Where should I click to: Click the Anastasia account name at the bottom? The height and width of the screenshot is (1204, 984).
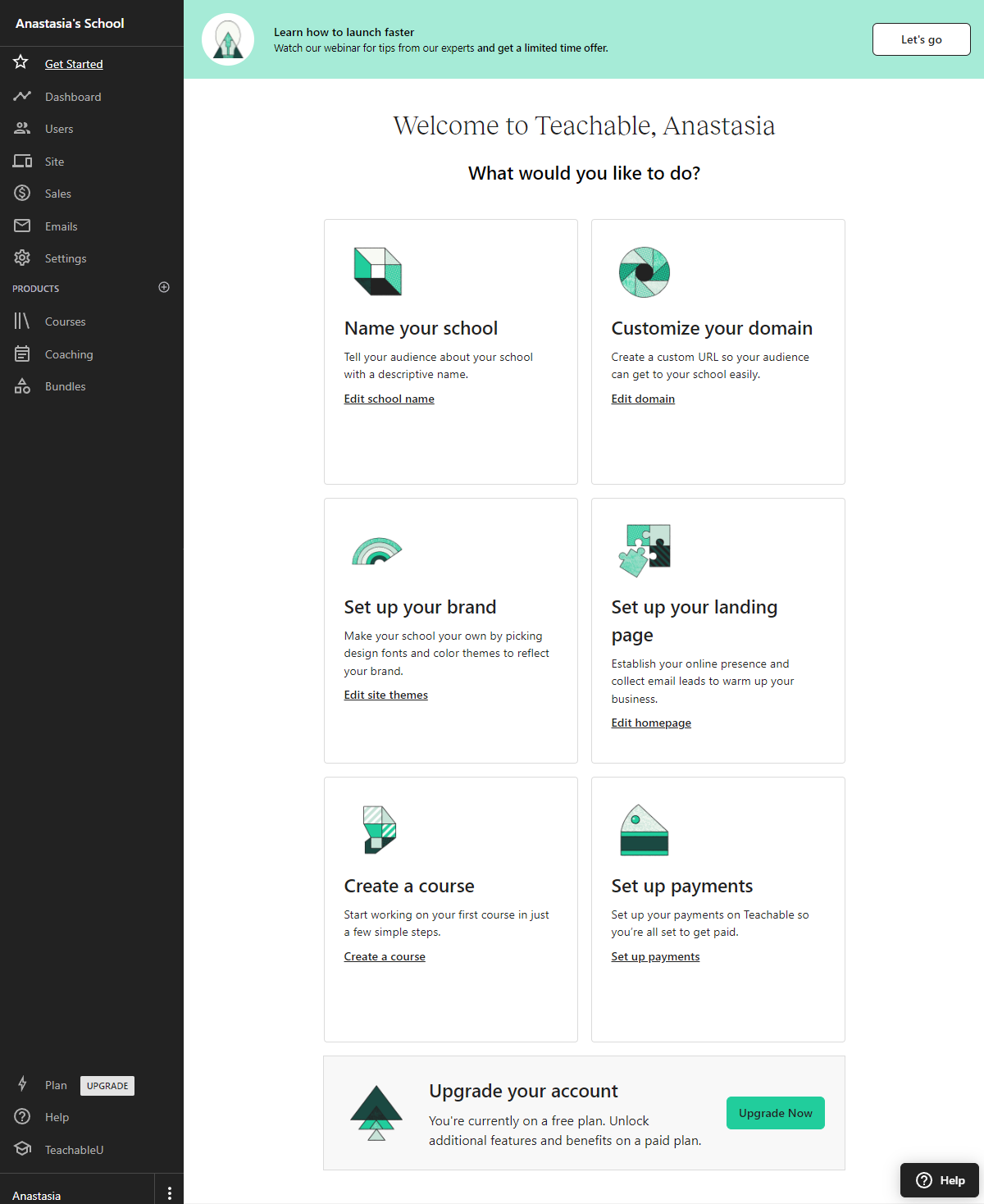coord(36,1196)
